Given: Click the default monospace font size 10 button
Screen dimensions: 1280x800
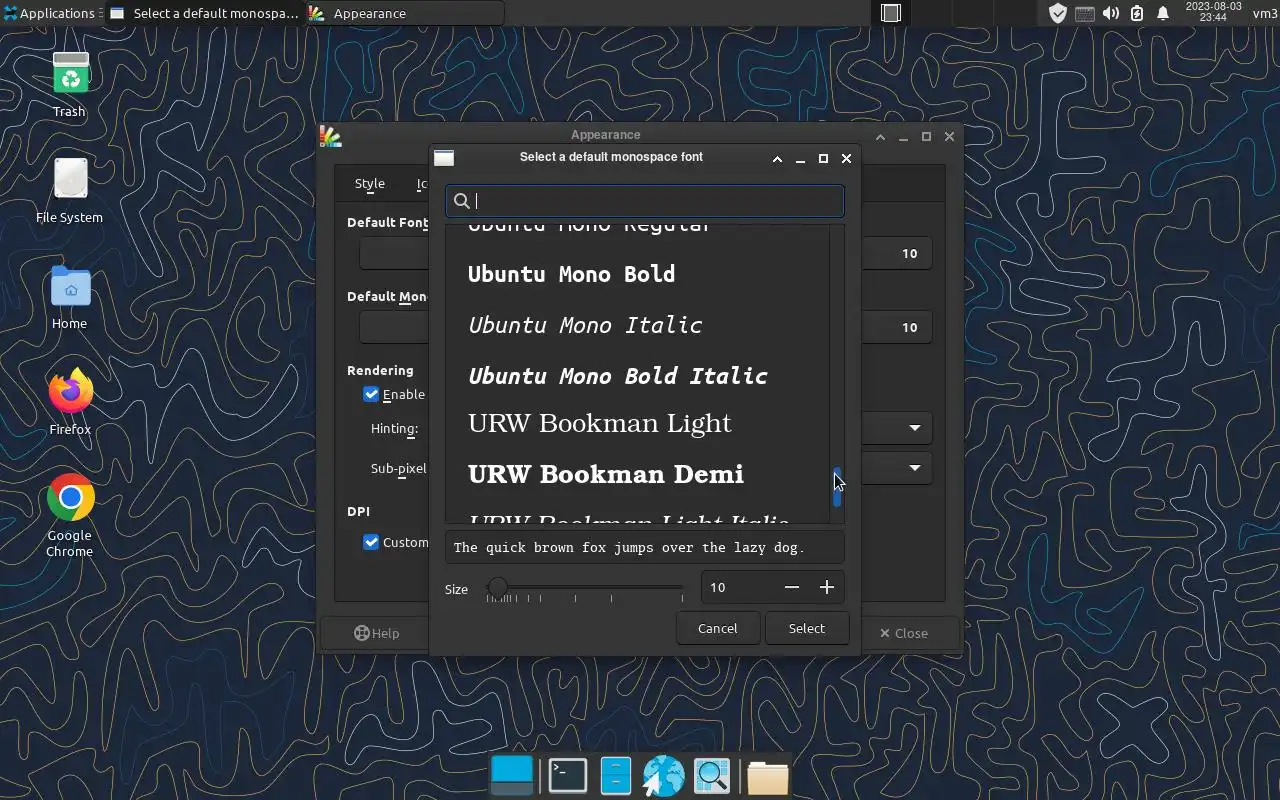Looking at the screenshot, I should [x=909, y=327].
